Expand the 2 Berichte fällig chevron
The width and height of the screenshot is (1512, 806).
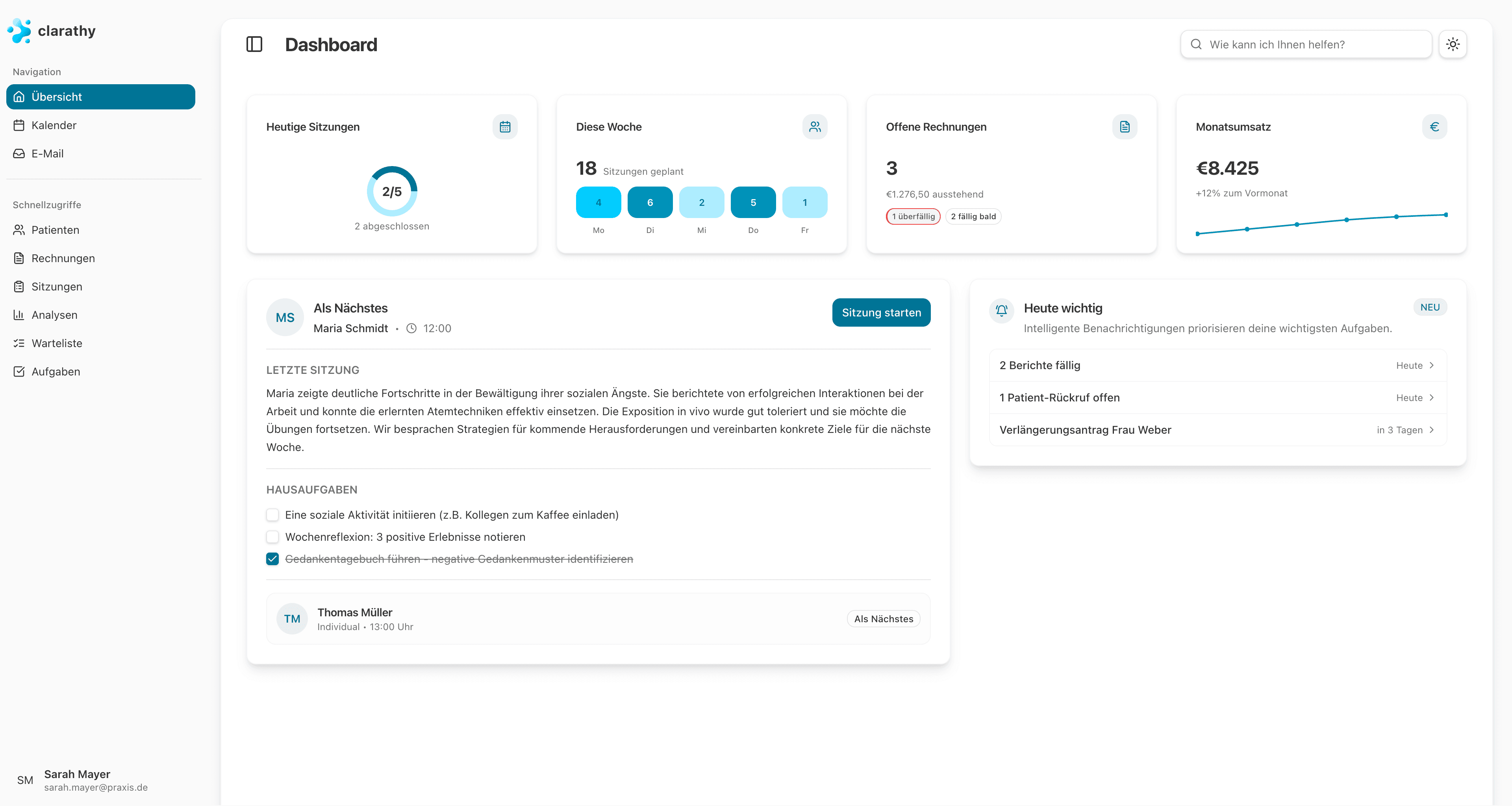click(1432, 366)
